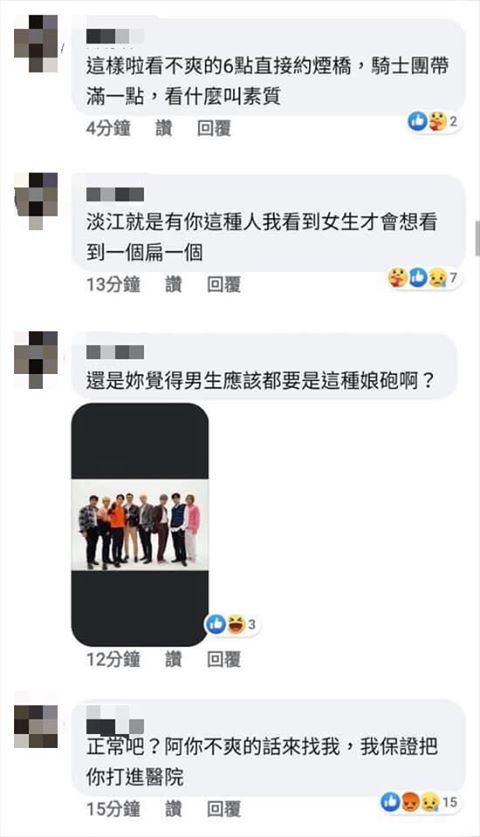The height and width of the screenshot is (837, 480).
Task: Click 讚 on the 13分鐘 comment
Action: 174,285
